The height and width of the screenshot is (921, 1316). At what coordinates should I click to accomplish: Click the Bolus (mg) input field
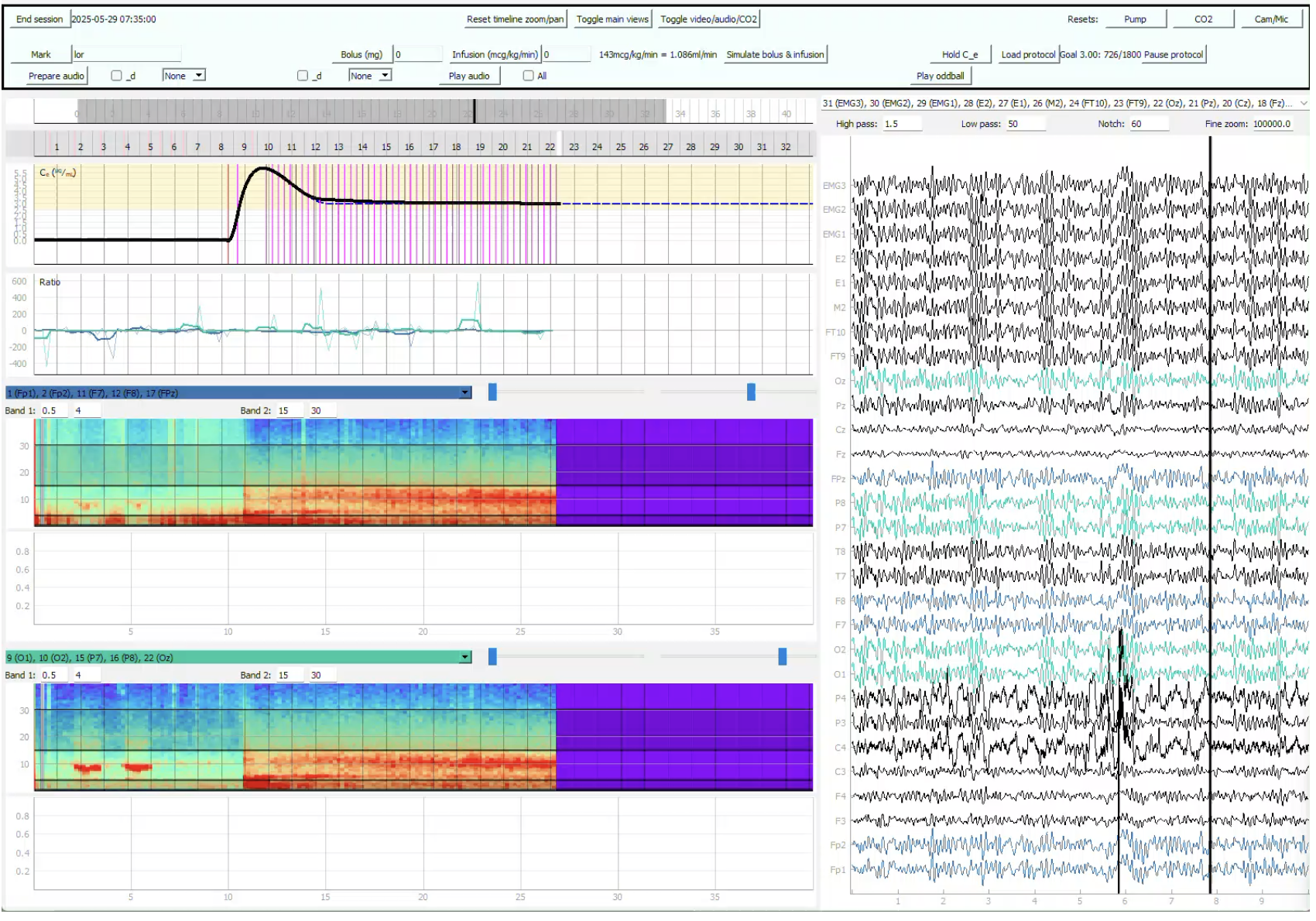click(417, 55)
